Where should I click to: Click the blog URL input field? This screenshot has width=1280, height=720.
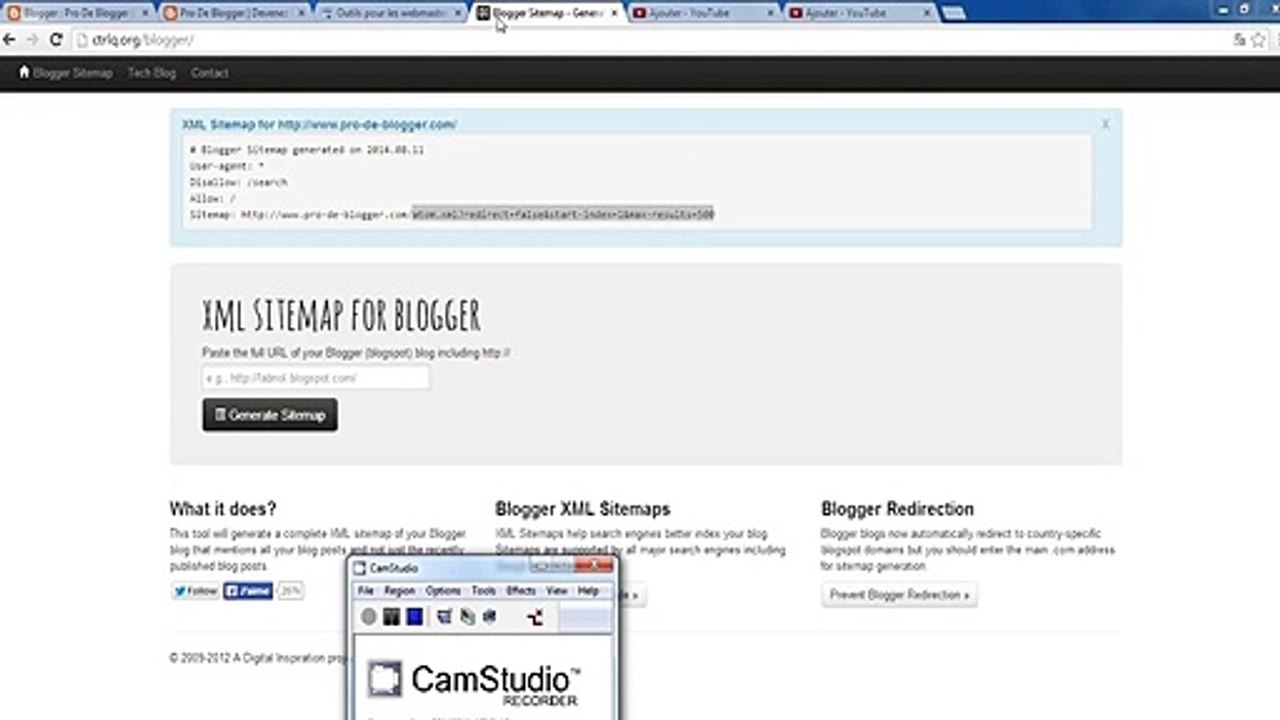pyautogui.click(x=316, y=378)
